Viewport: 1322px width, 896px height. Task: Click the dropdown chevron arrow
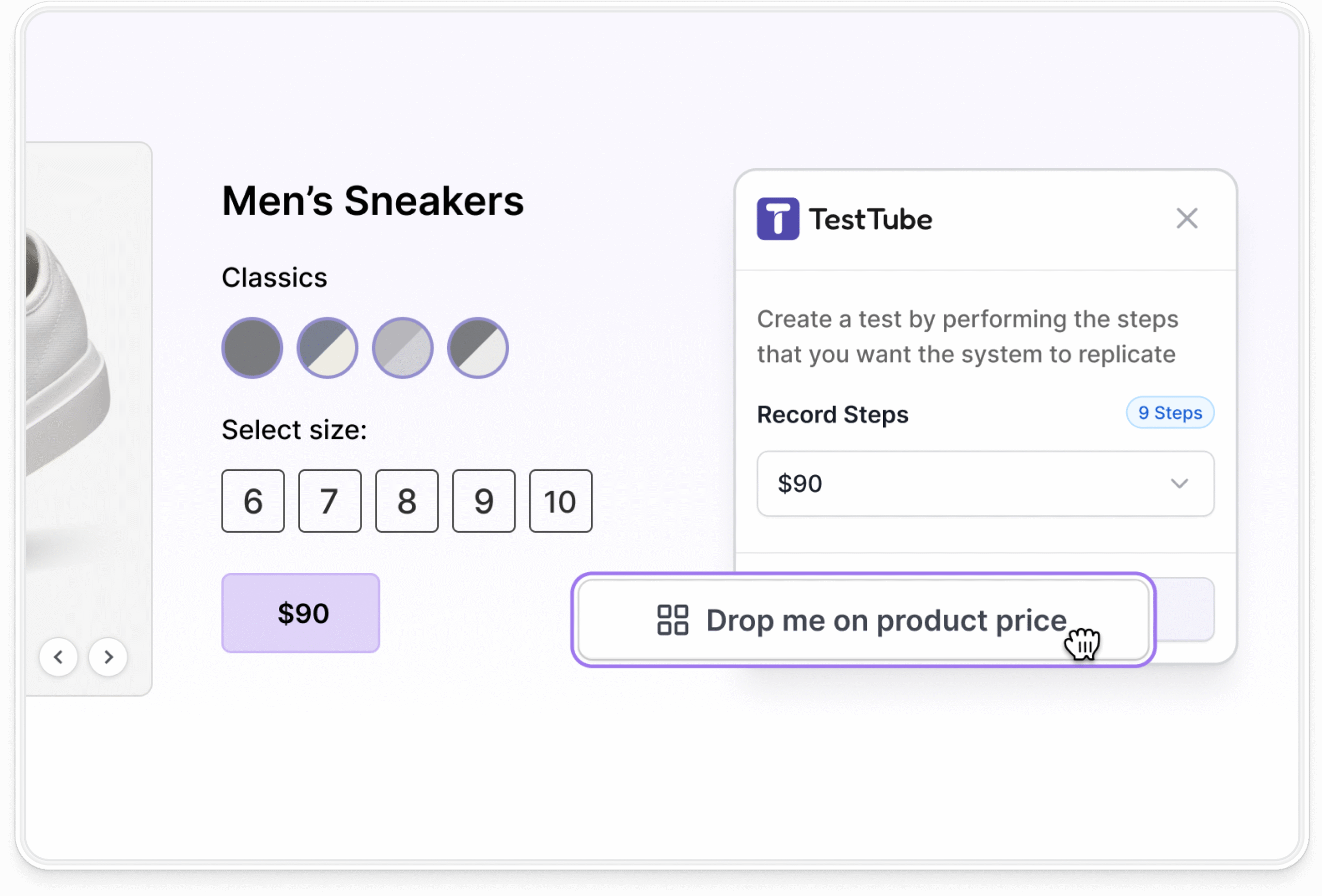(1179, 484)
